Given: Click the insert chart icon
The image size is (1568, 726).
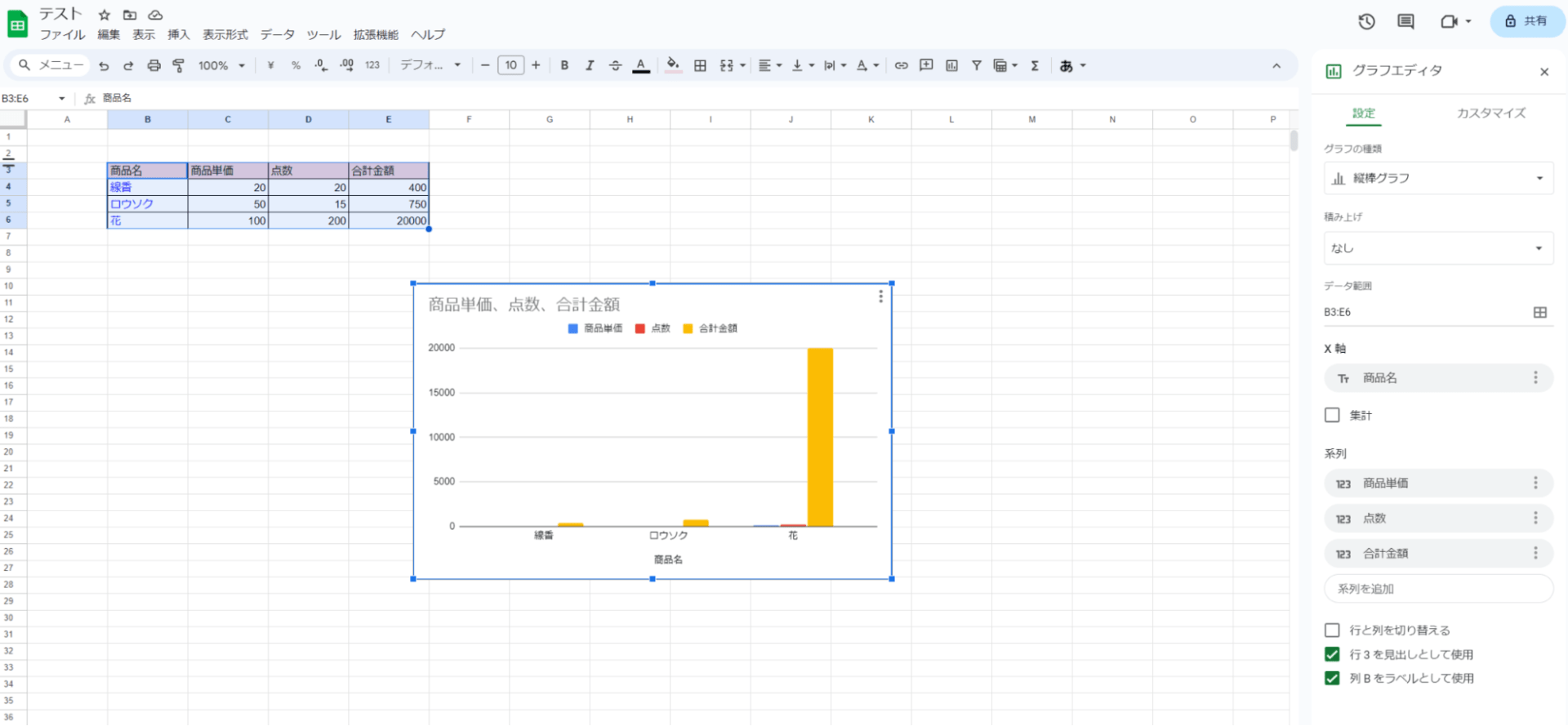Looking at the screenshot, I should point(951,65).
